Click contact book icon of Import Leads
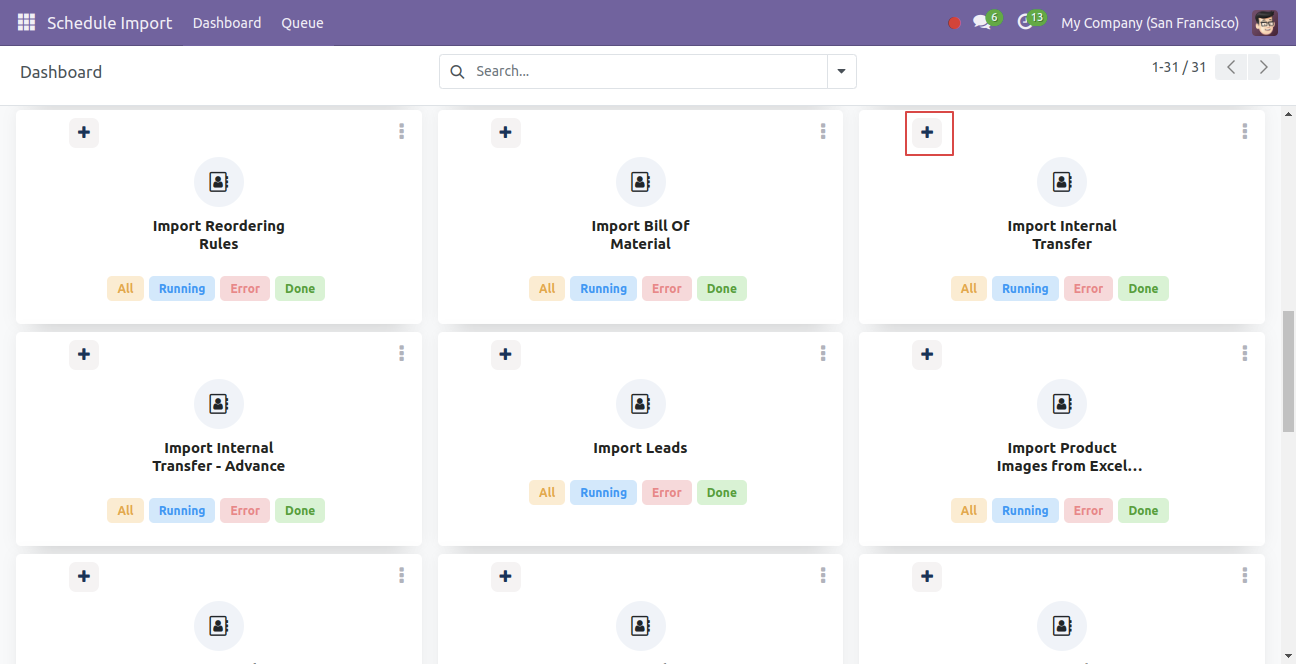Image resolution: width=1296 pixels, height=664 pixels. (x=641, y=404)
